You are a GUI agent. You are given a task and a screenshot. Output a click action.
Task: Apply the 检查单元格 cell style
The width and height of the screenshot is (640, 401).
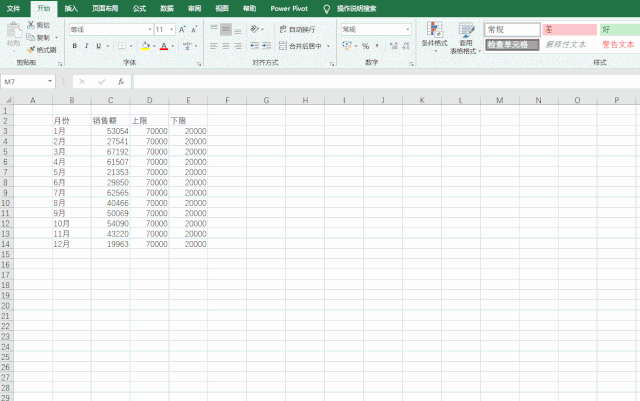512,45
